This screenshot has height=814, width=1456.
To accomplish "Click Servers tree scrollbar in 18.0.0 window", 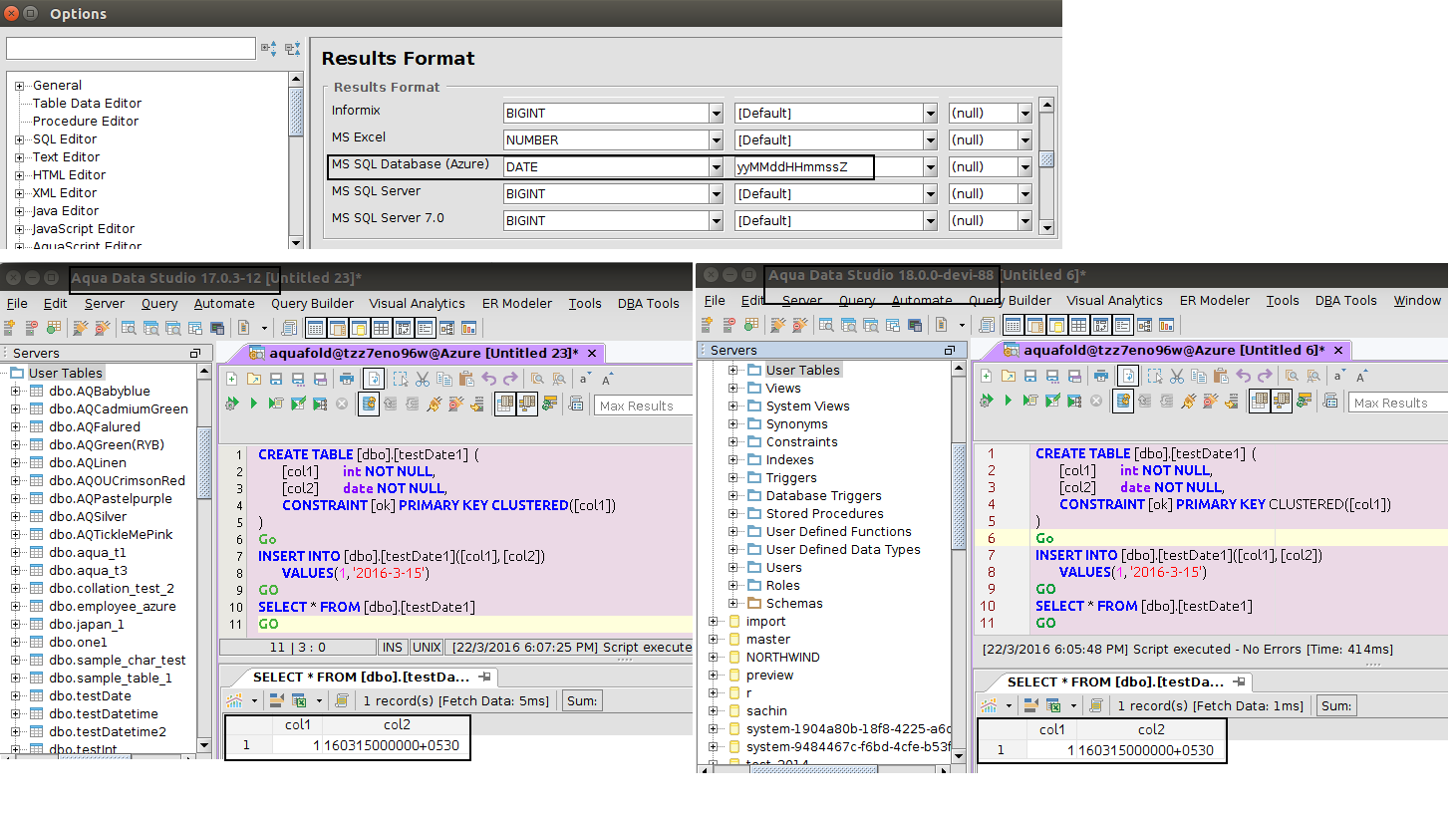I will point(959,562).
